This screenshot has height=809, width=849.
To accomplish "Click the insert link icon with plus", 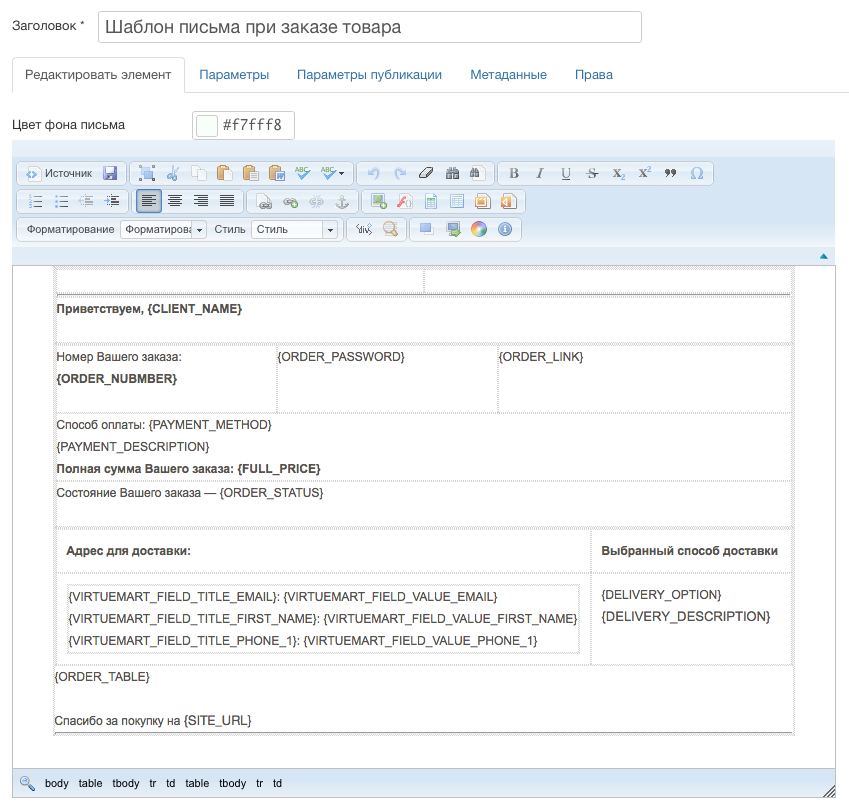I will pyautogui.click(x=291, y=201).
